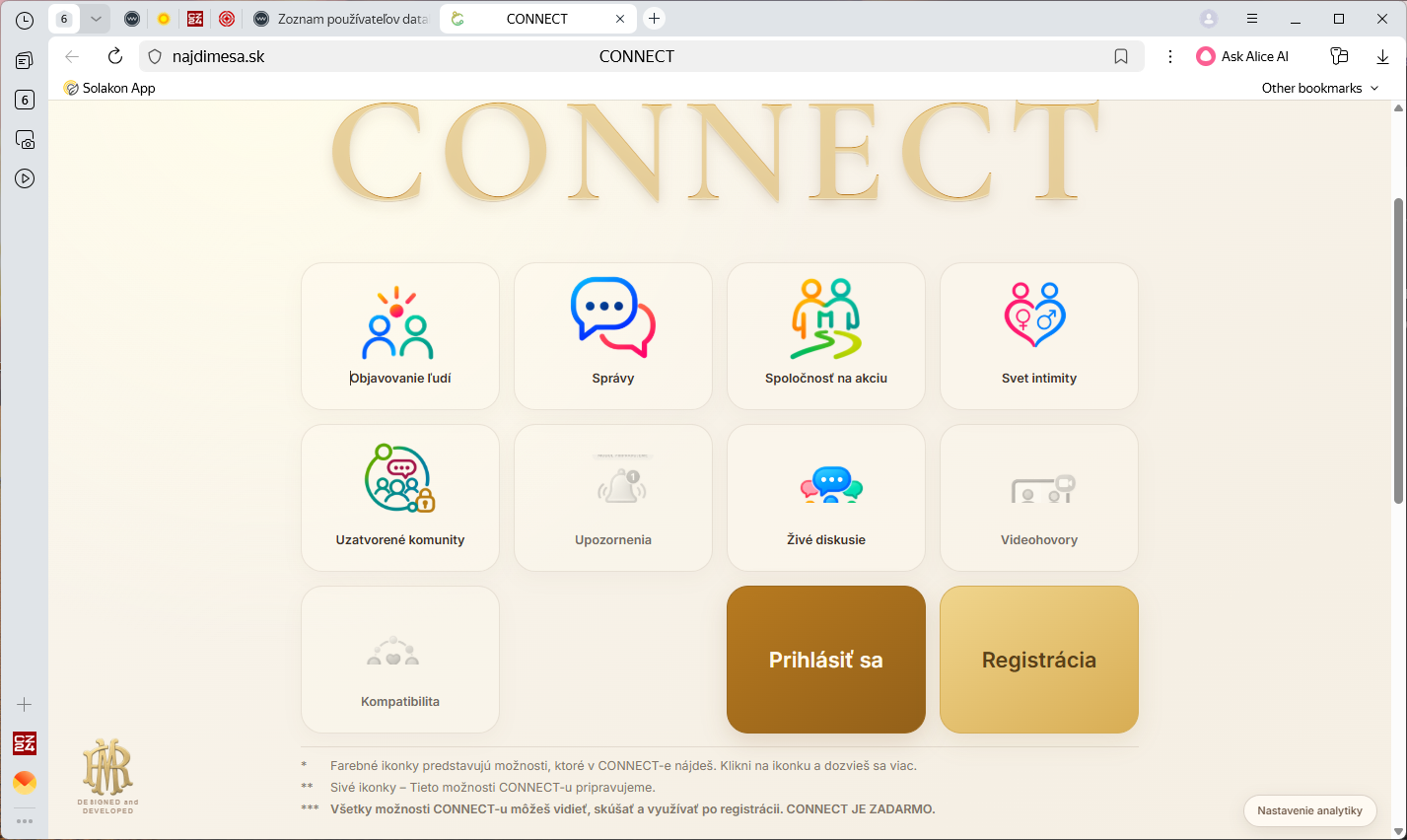Open the user profile avatar
The width and height of the screenshot is (1407, 840).
pos(1209,19)
